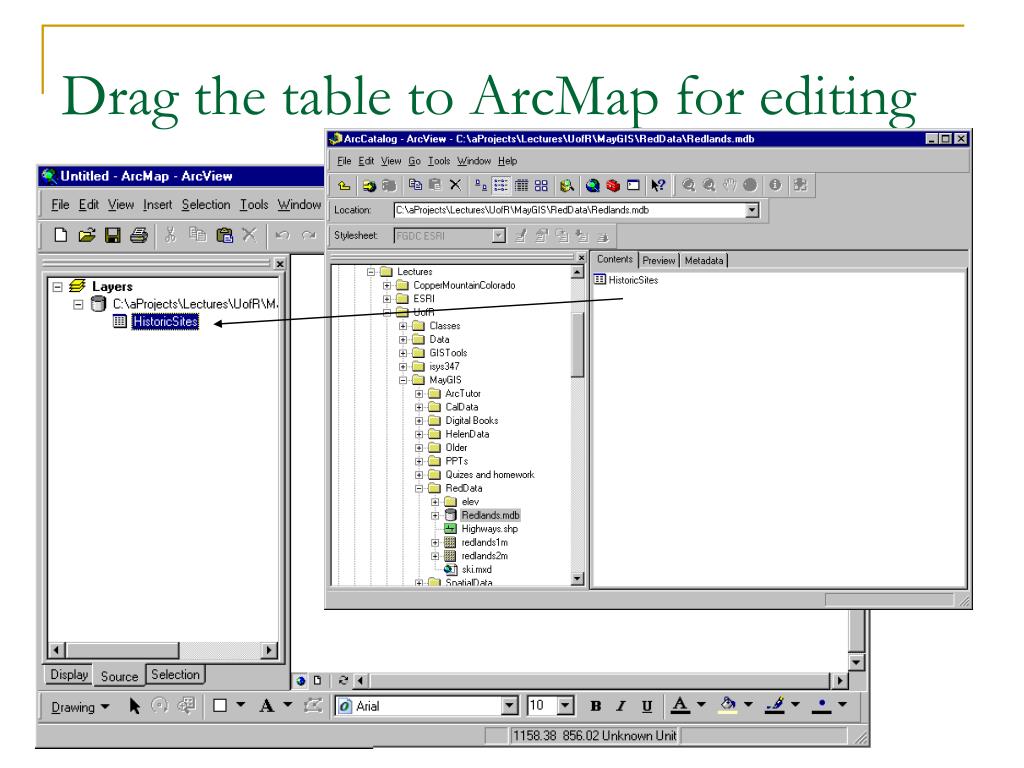Click Cut scissors icon in ArcMap toolbar
The width and height of the screenshot is (1024, 768).
[x=170, y=234]
